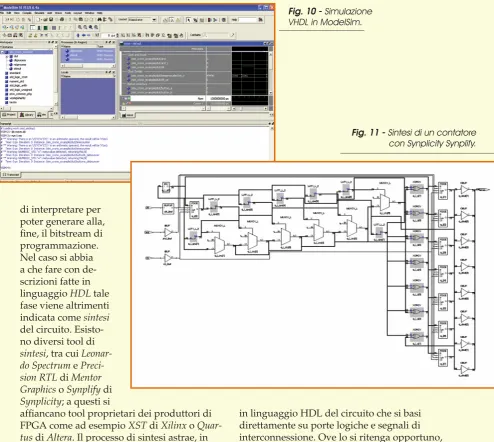This screenshot has height=442, width=494.
Task: Open the Wave menu
Action: click(58, 13)
